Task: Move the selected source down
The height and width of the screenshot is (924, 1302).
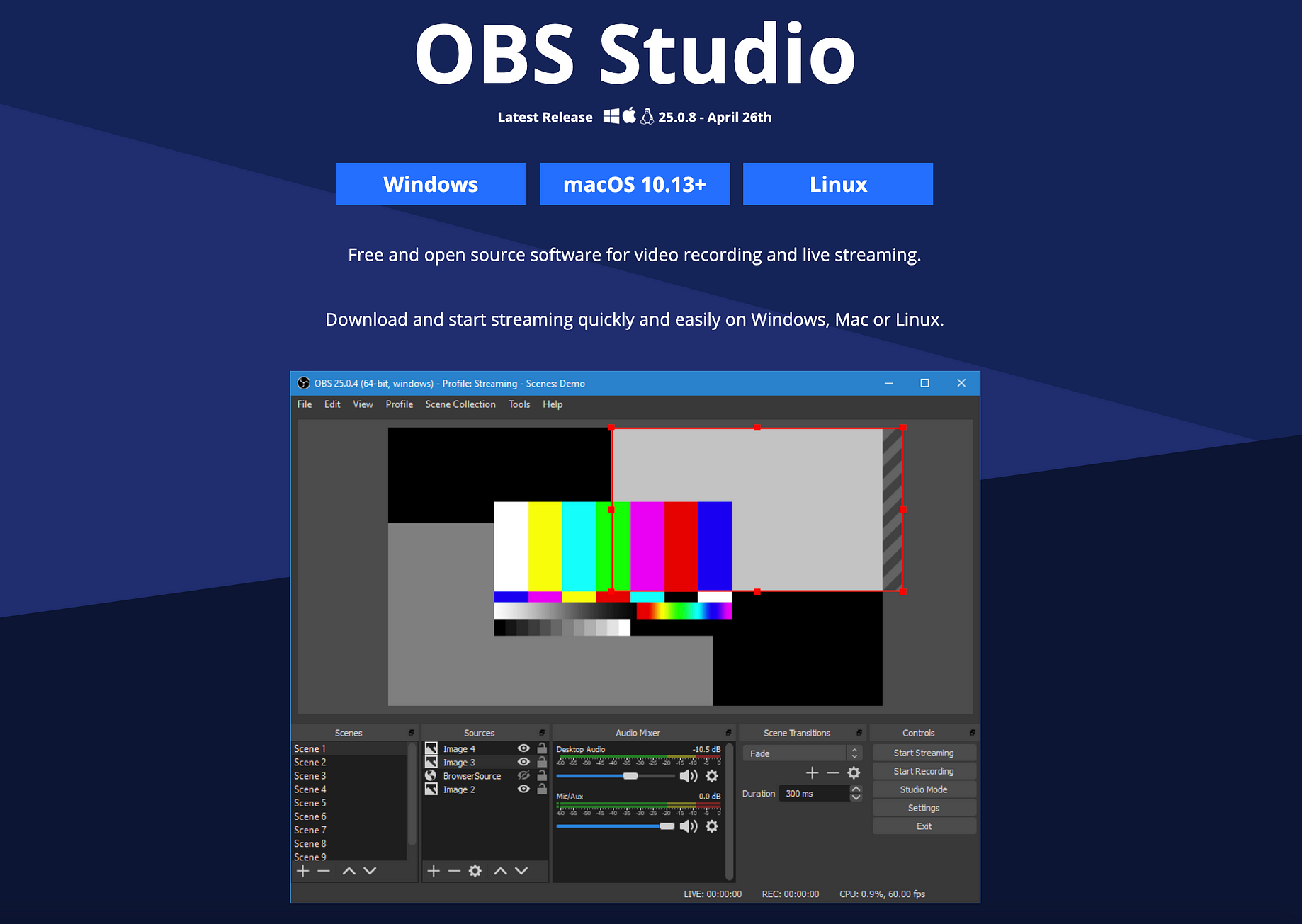Action: coord(521,871)
